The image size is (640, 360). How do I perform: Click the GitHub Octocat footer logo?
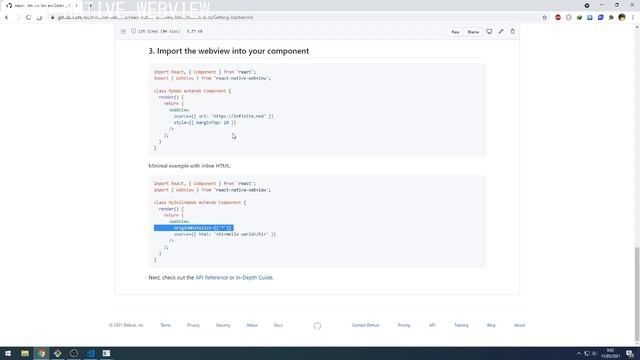pos(317,326)
